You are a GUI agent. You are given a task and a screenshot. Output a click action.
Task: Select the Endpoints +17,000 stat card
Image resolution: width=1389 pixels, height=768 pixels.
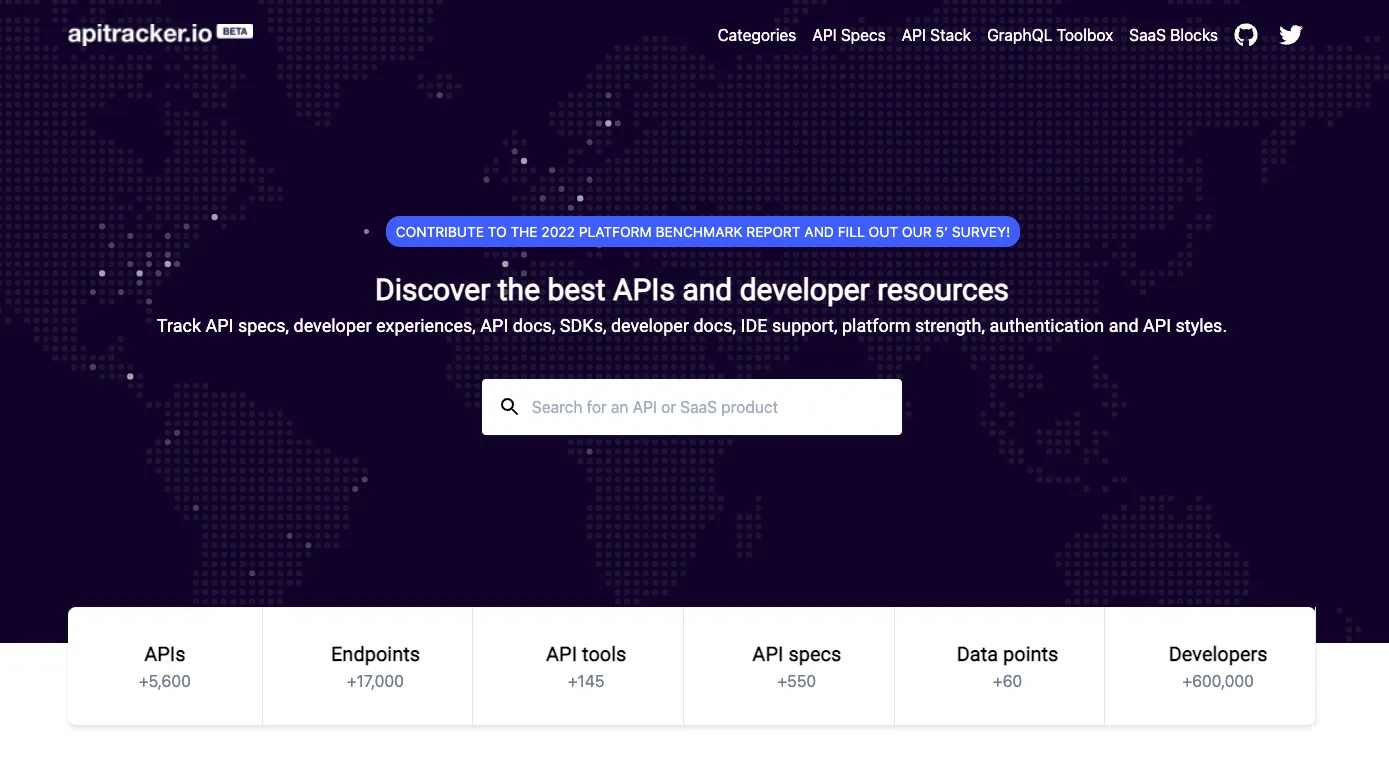coord(368,667)
